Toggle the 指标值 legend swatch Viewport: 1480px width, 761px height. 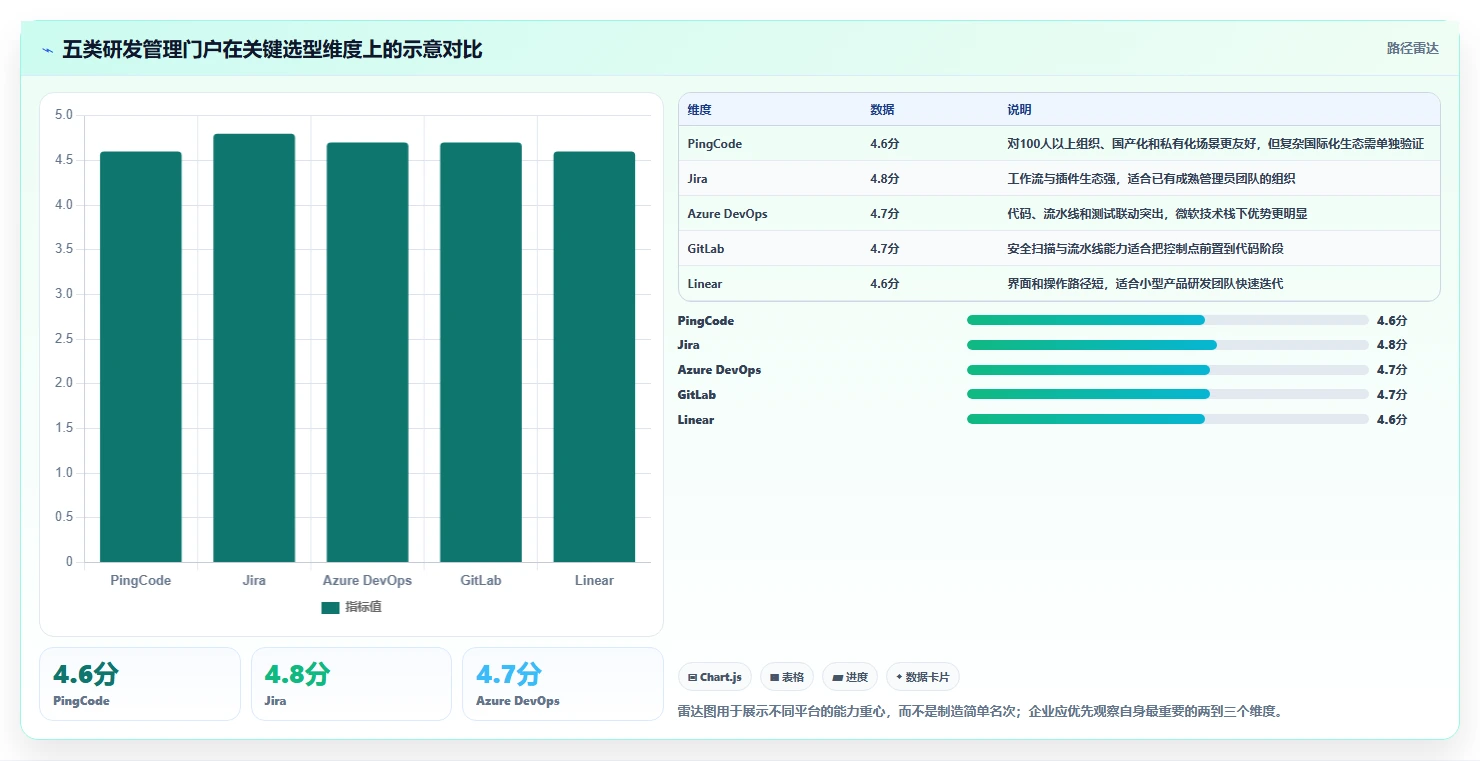coord(330,608)
